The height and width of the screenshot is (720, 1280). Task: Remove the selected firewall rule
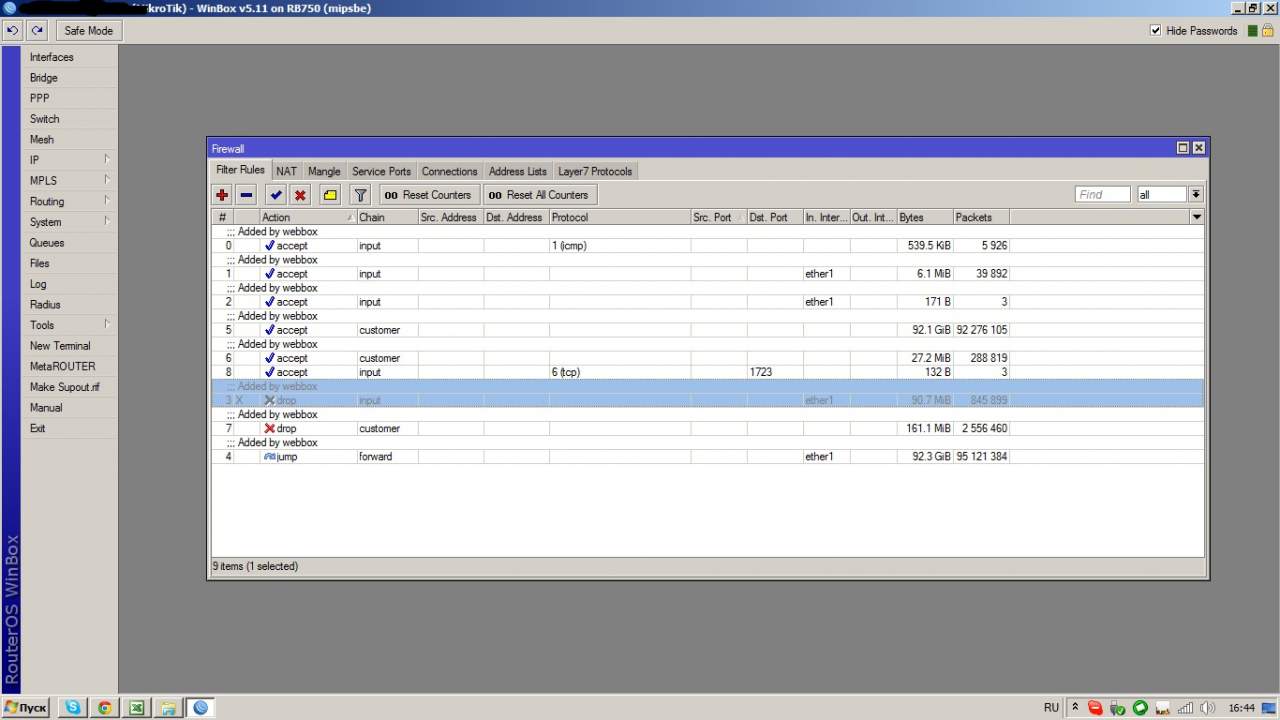click(x=246, y=195)
